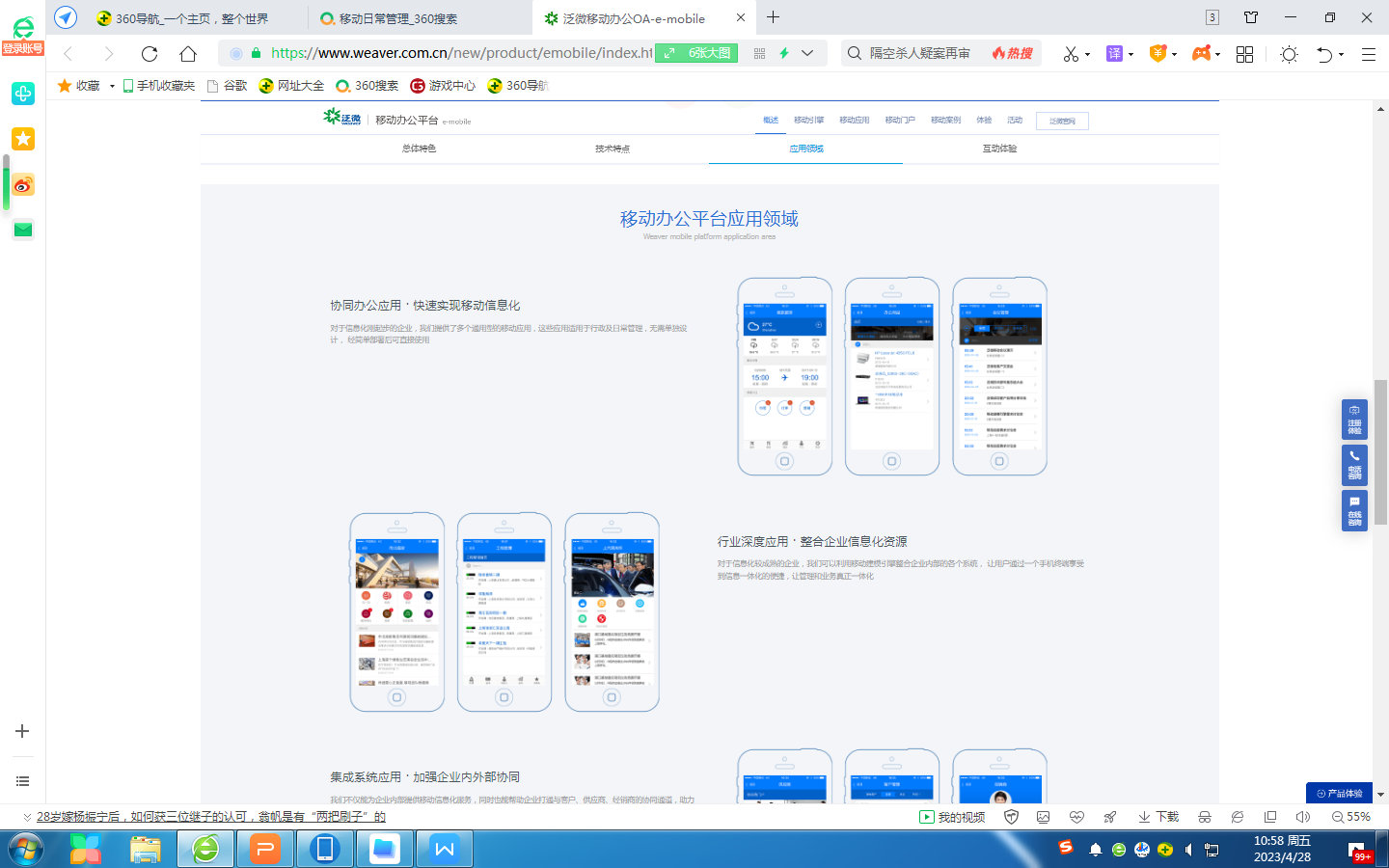Open the orange yuan shield icon
This screenshot has width=1389, height=868.
click(x=1158, y=54)
